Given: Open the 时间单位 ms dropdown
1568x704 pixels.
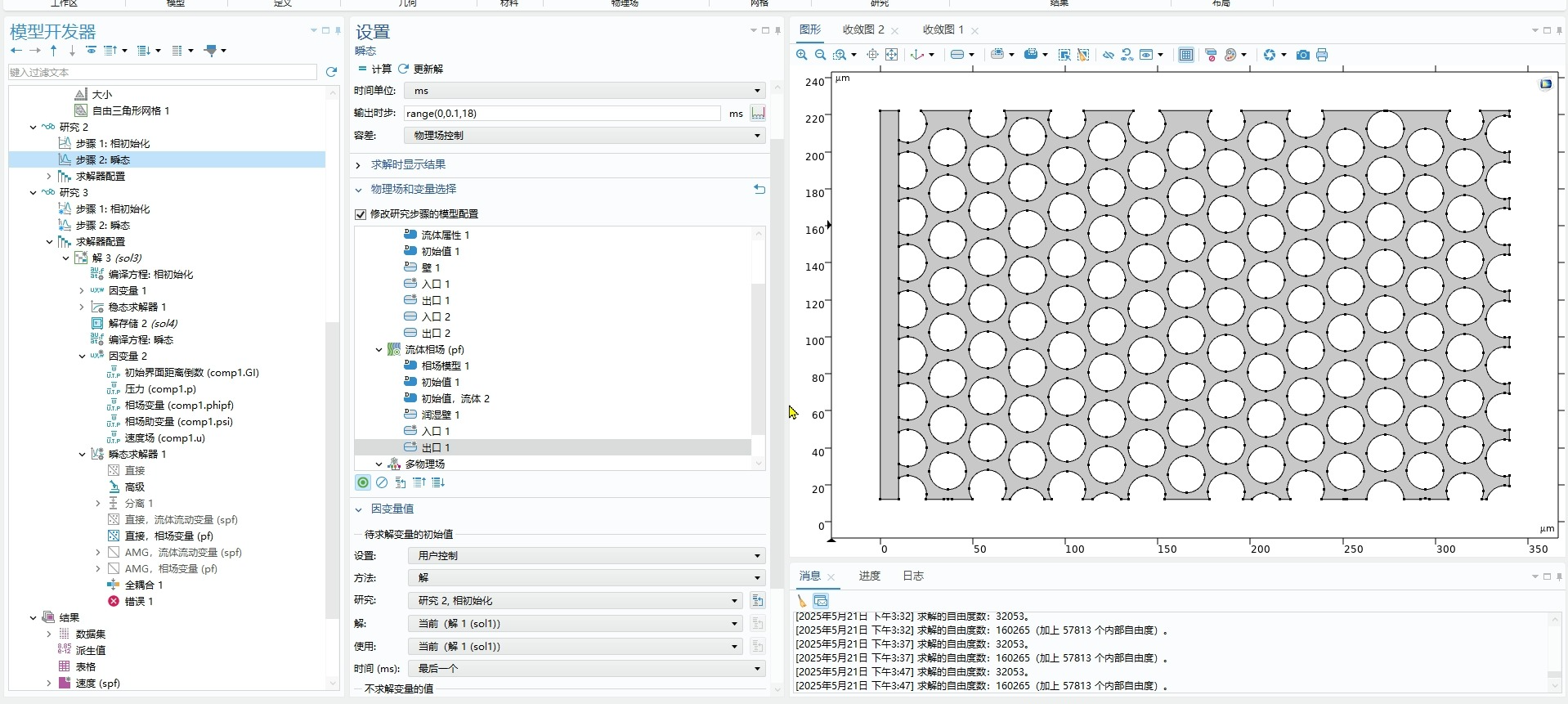Looking at the screenshot, I should tap(585, 91).
